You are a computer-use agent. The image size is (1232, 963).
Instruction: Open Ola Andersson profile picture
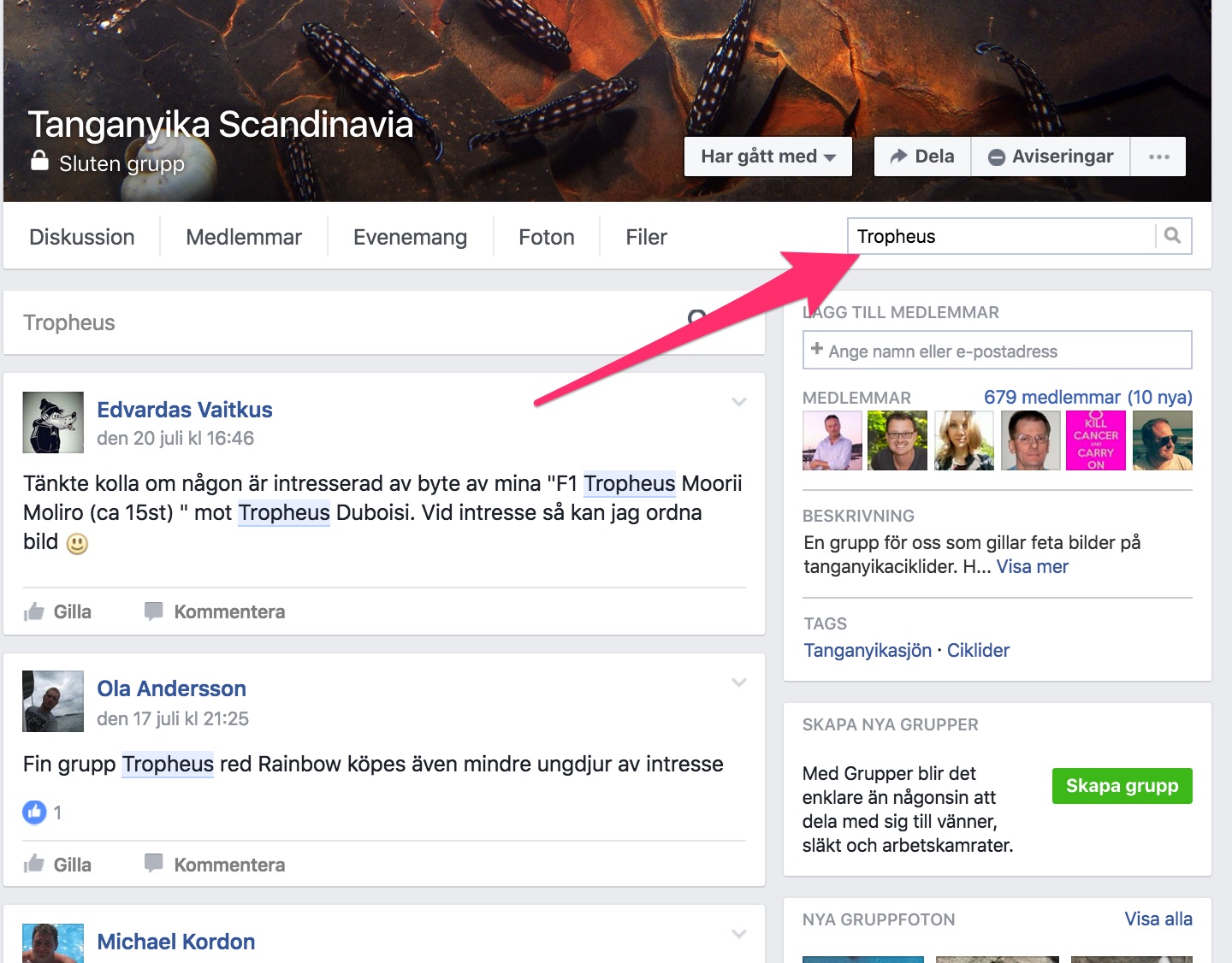click(53, 701)
